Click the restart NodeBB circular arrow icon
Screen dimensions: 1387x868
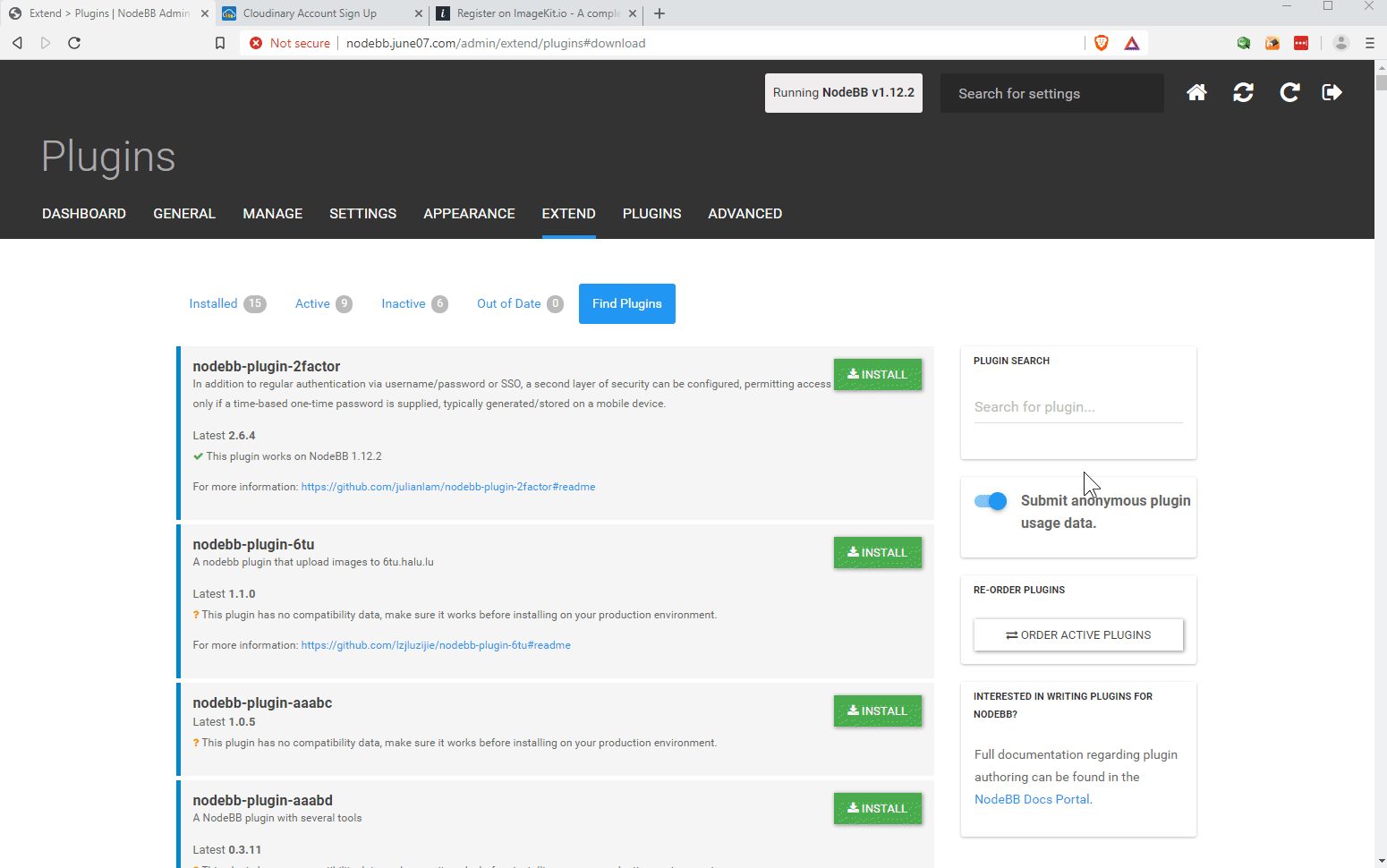1289,92
